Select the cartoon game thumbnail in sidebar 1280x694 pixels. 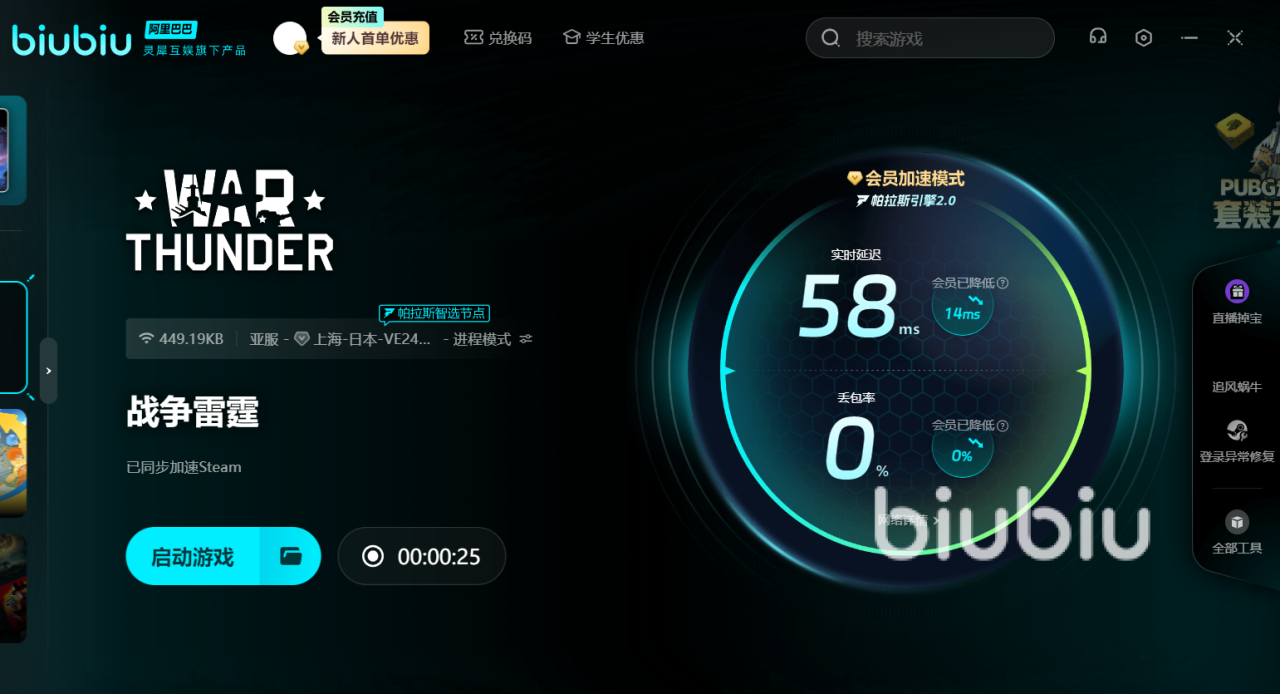(x=13, y=462)
